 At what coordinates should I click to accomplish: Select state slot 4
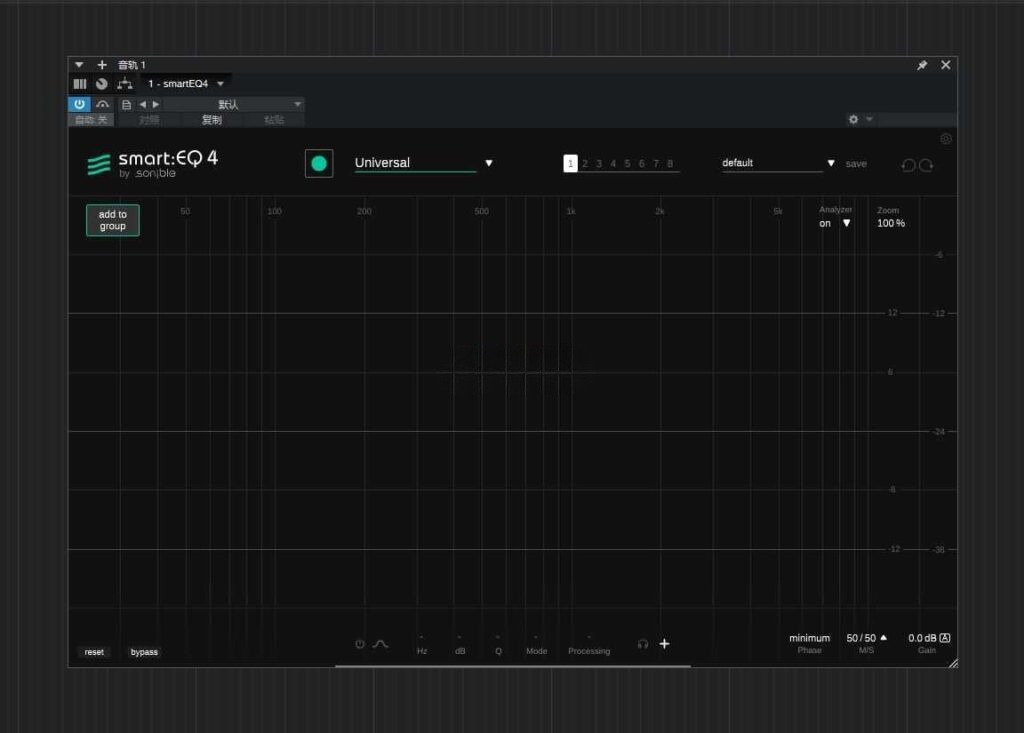click(613, 163)
